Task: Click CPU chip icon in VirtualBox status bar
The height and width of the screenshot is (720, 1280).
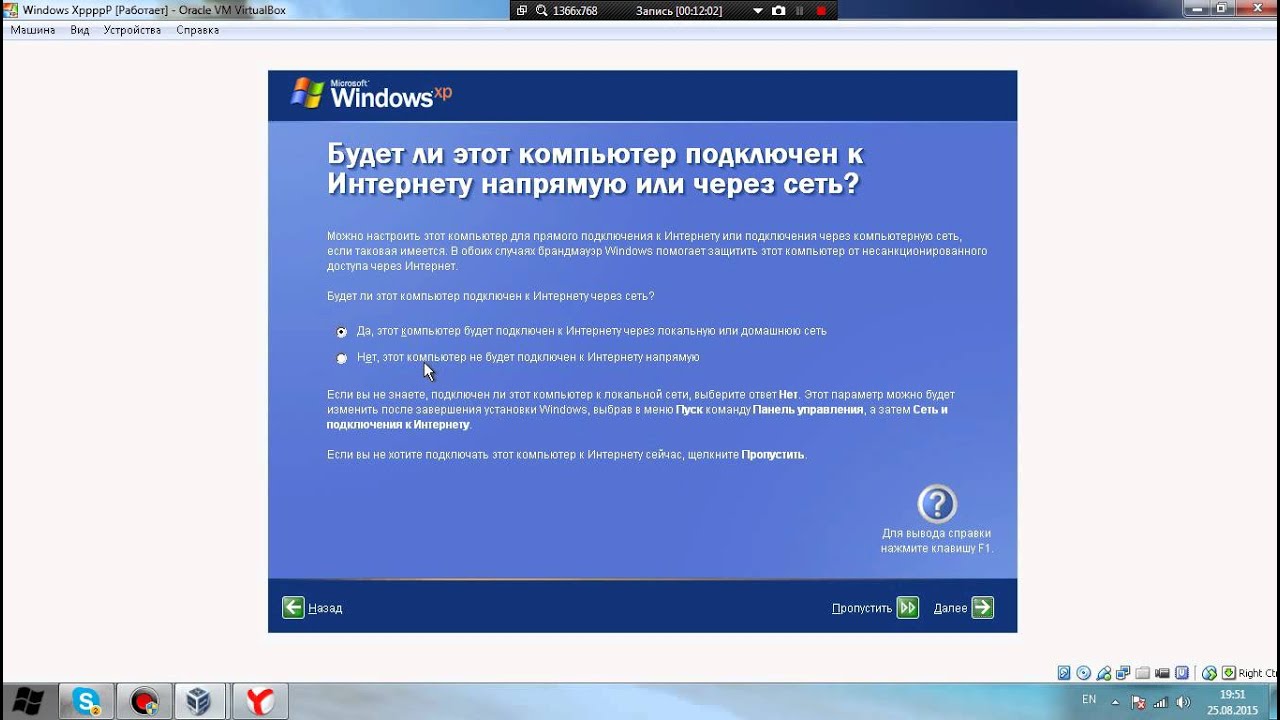Action: pyautogui.click(x=1182, y=673)
